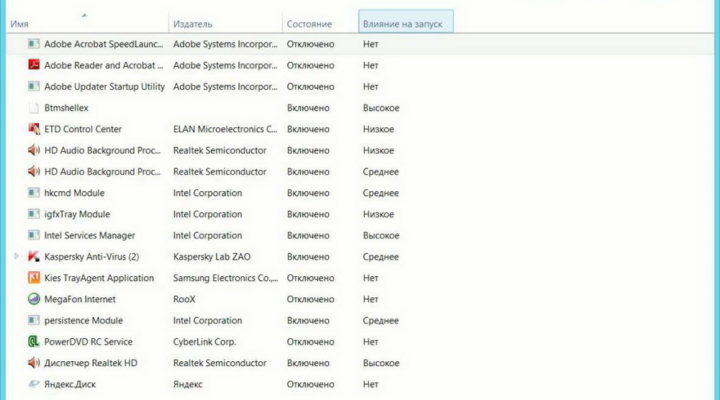Click the orange Kies TrayAgent icon
Viewport: 720px width, 400px height.
[34, 277]
